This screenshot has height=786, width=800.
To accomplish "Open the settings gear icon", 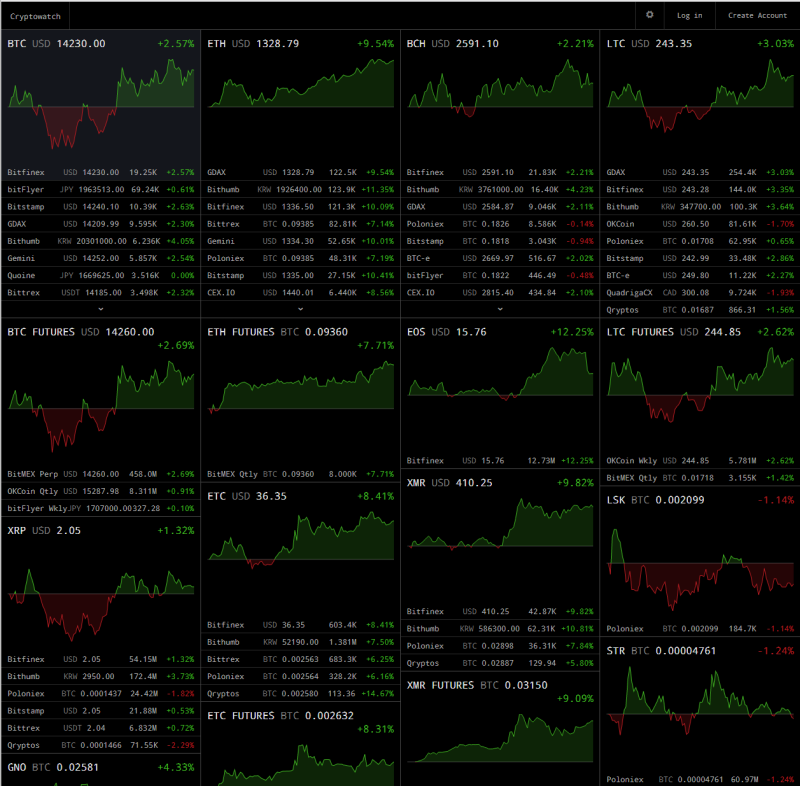I will coord(649,15).
